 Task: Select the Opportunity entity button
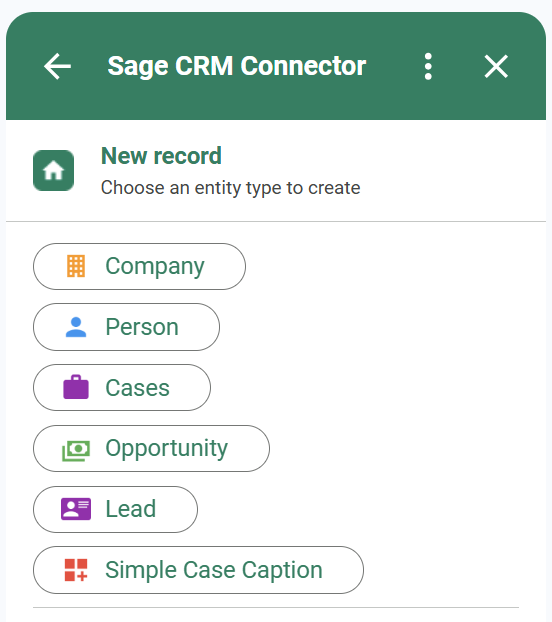[151, 448]
